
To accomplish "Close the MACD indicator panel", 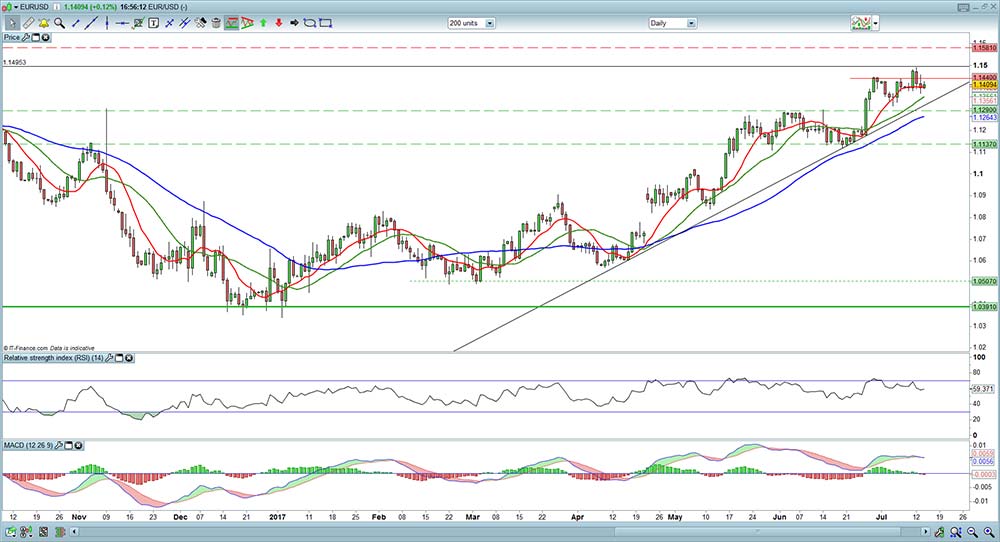I will 78,445.
